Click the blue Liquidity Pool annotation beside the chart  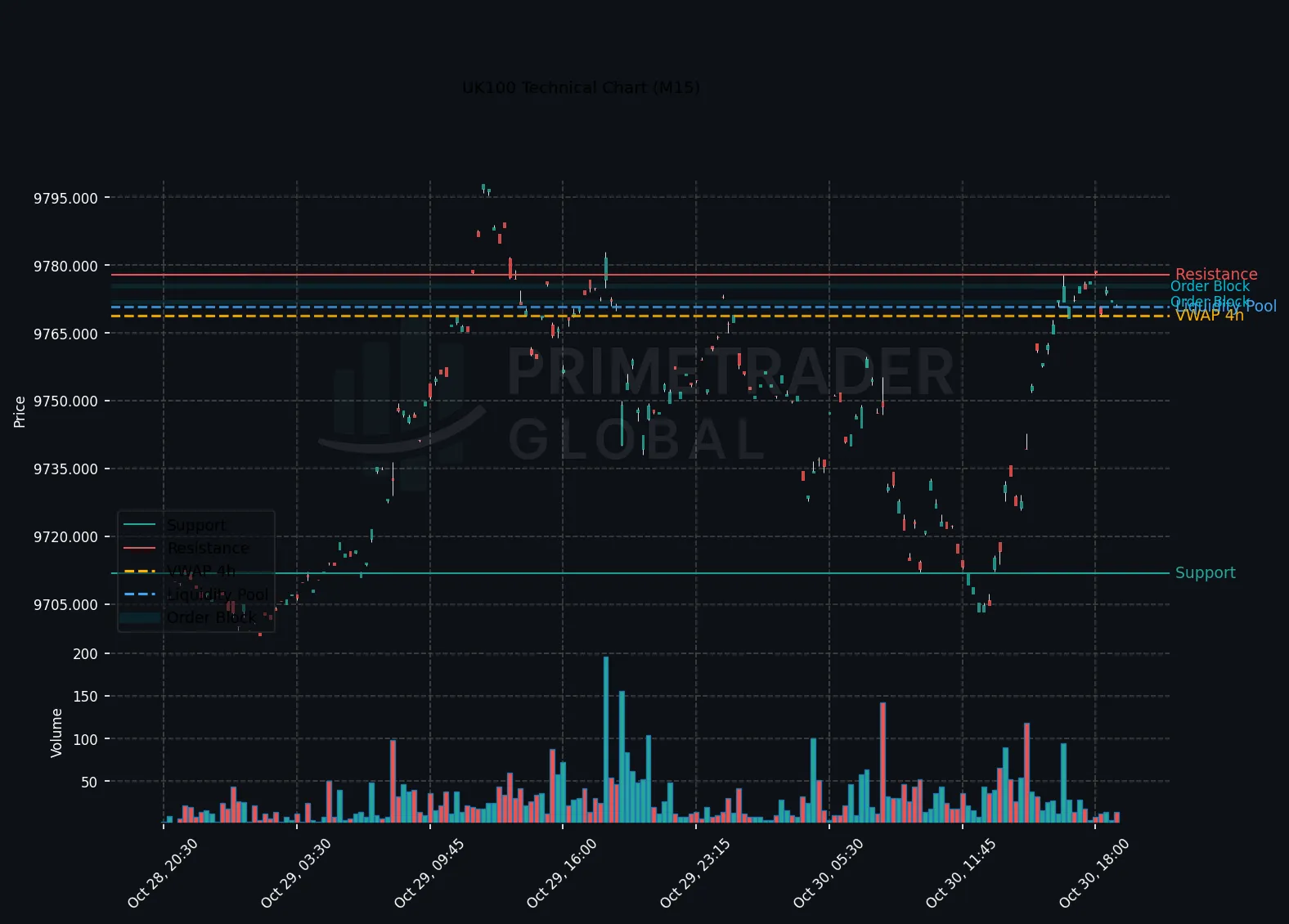(1226, 307)
